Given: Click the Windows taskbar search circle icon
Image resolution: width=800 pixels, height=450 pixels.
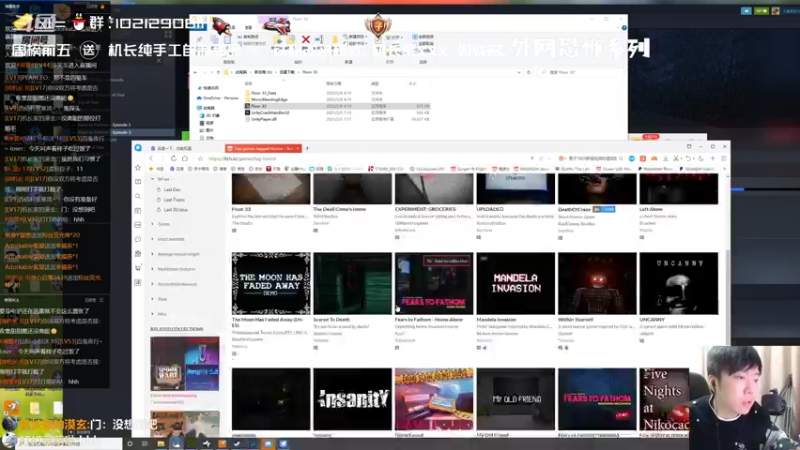Looking at the screenshot, I should pyautogui.click(x=130, y=444).
